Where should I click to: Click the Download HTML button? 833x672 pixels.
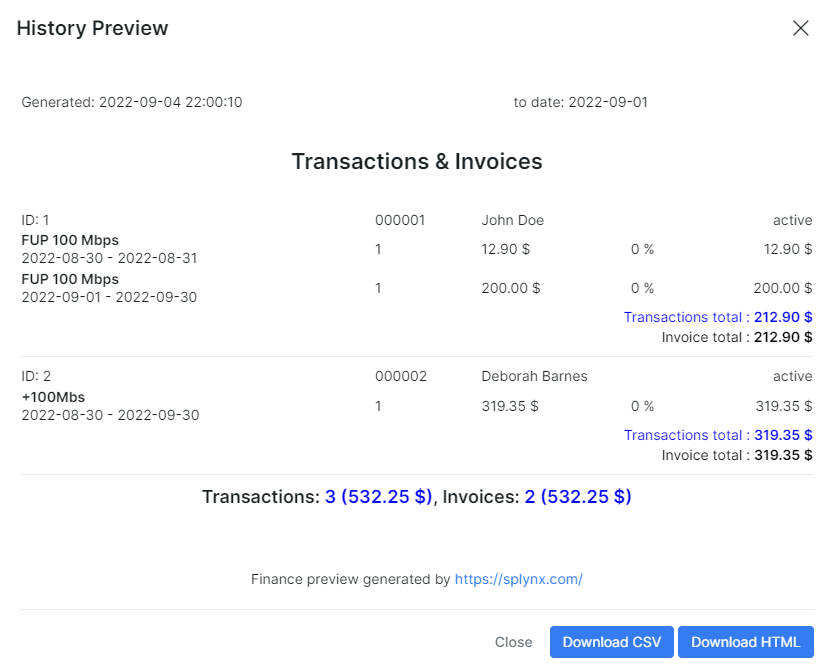point(745,642)
